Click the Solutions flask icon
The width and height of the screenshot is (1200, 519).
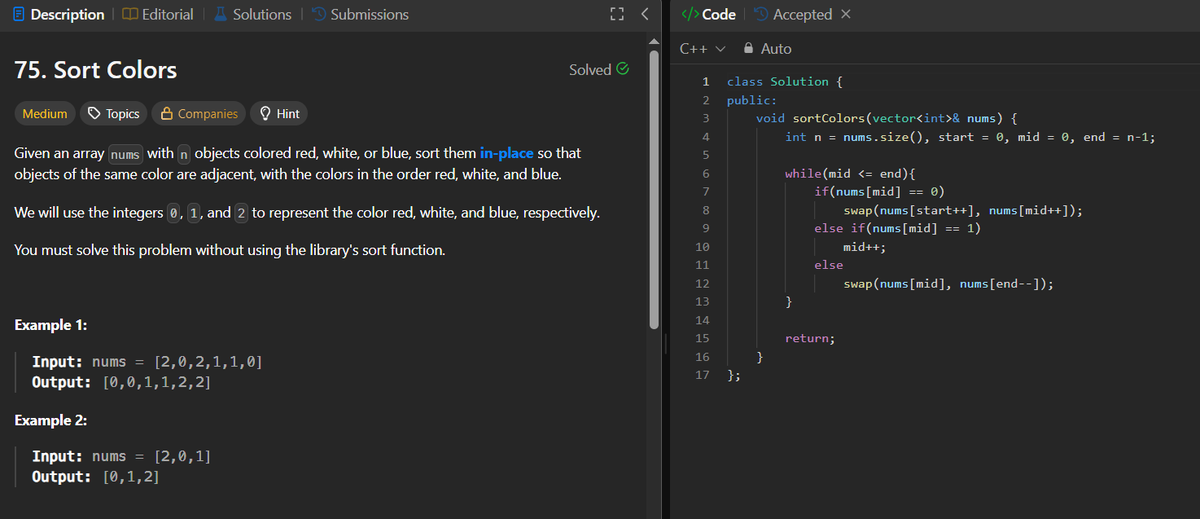219,14
